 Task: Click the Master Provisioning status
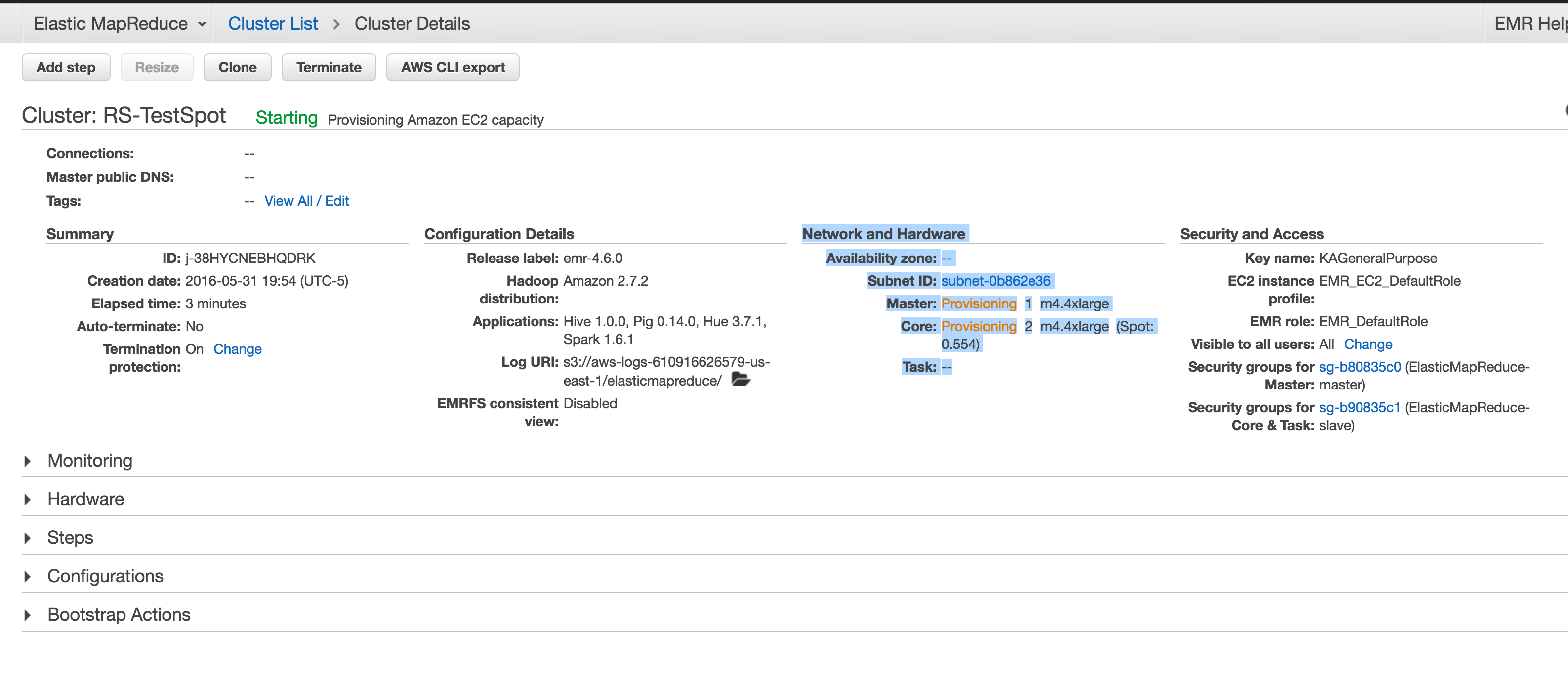(979, 303)
